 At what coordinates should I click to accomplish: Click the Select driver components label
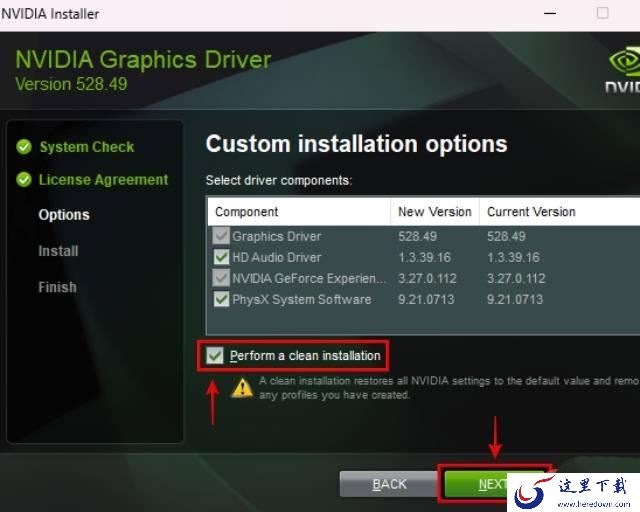click(279, 180)
